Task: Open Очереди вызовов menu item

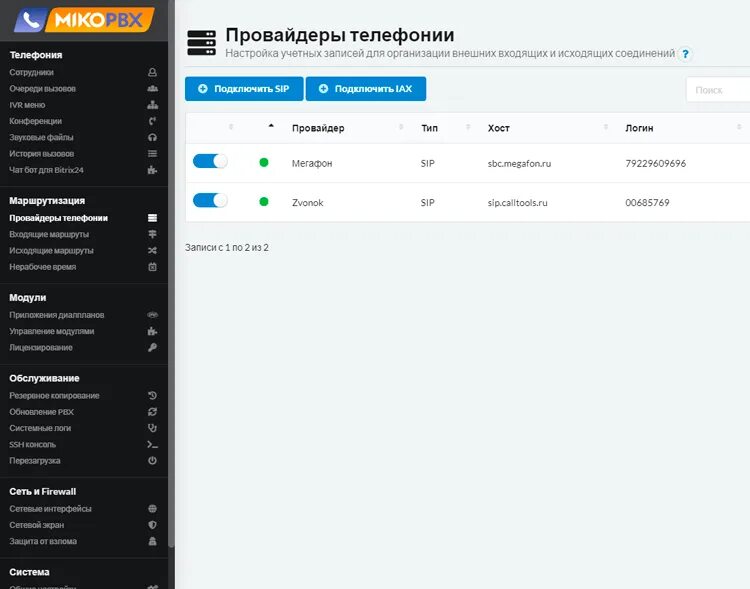Action: pyautogui.click(x=43, y=89)
